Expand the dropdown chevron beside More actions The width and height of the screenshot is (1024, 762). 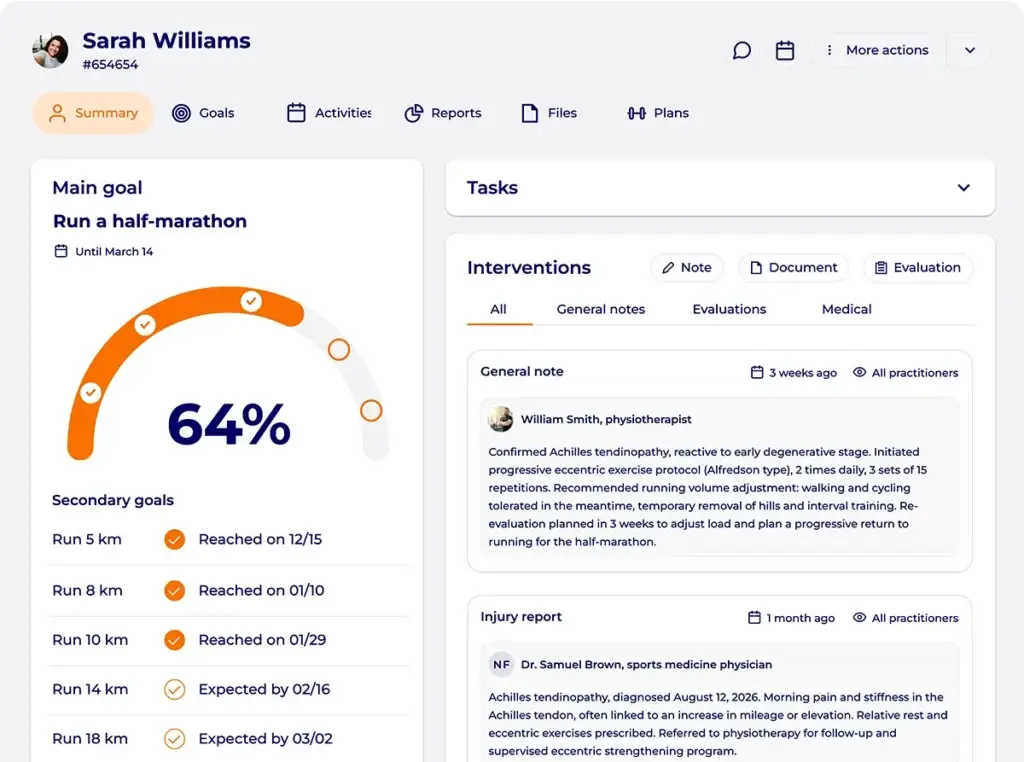970,50
